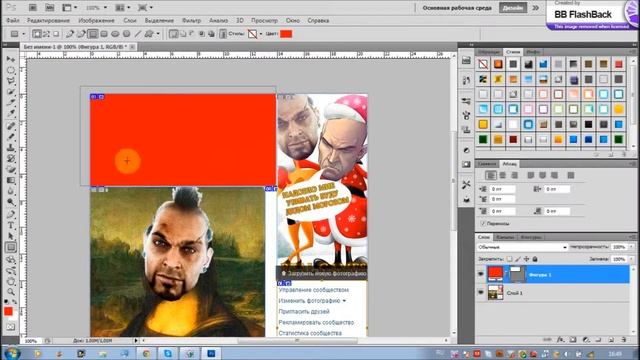Screen dimensions: 640x360
Task: Click the foreground color swatch in toolbox
Action: click(x=8, y=311)
